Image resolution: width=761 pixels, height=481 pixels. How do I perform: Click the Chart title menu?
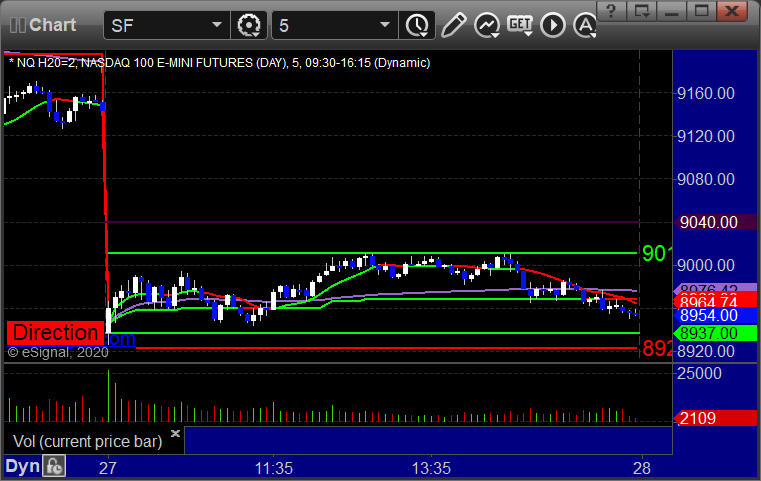tap(50, 24)
